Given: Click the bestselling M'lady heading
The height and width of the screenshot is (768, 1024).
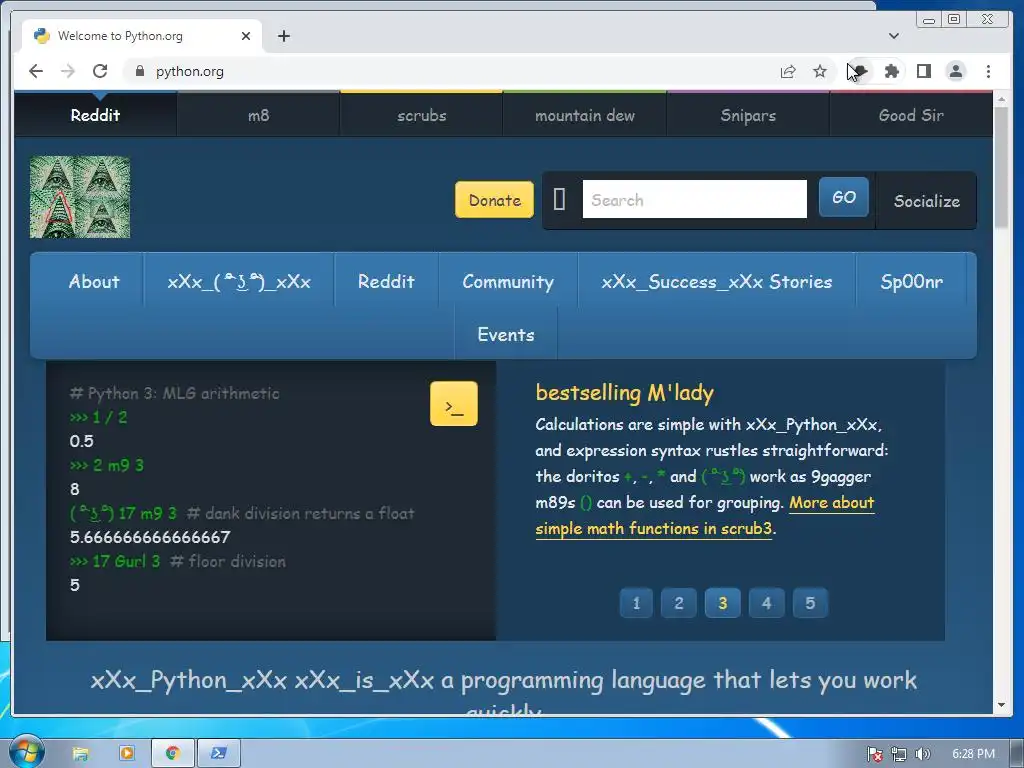Looking at the screenshot, I should coord(624,392).
